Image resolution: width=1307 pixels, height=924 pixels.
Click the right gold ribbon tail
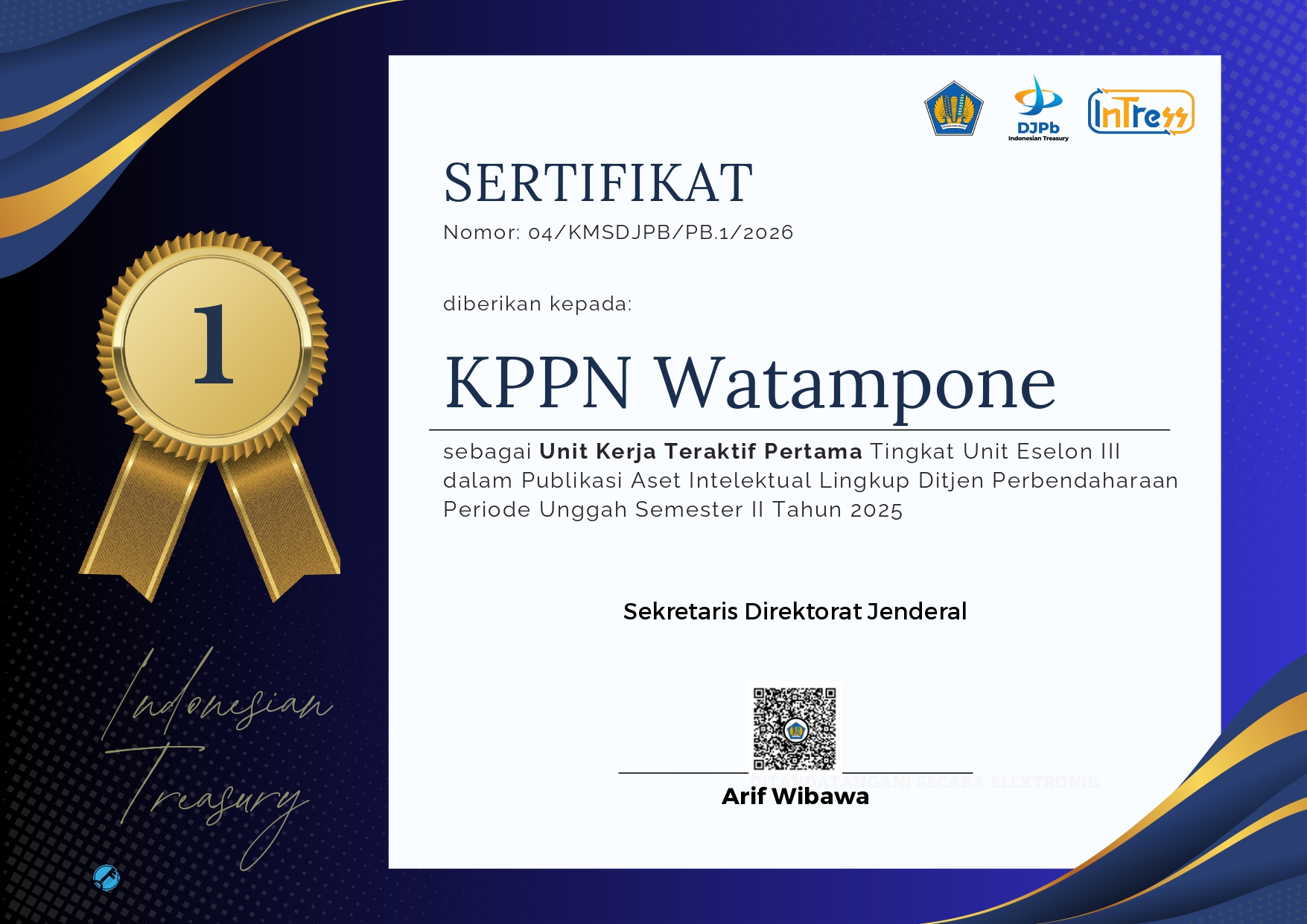pos(281,521)
